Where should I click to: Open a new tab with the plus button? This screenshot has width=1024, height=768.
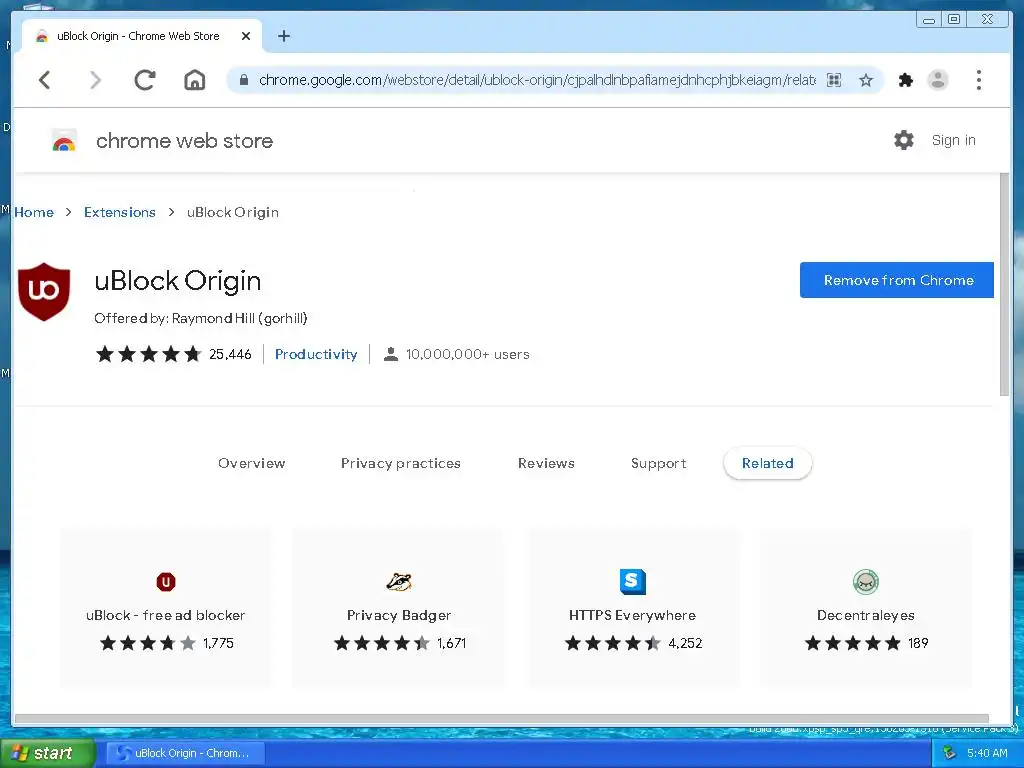283,37
